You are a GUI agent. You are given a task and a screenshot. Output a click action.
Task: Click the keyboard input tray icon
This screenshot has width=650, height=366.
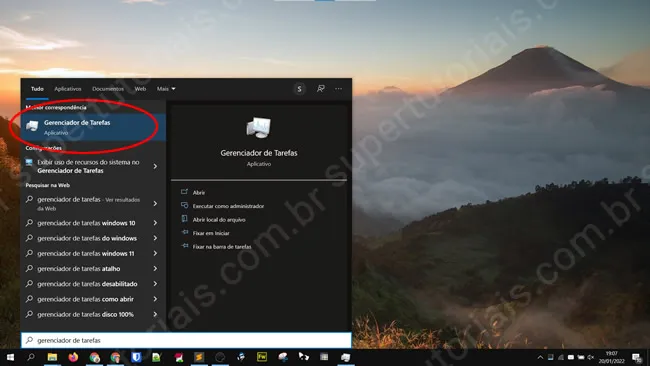(x=571, y=357)
